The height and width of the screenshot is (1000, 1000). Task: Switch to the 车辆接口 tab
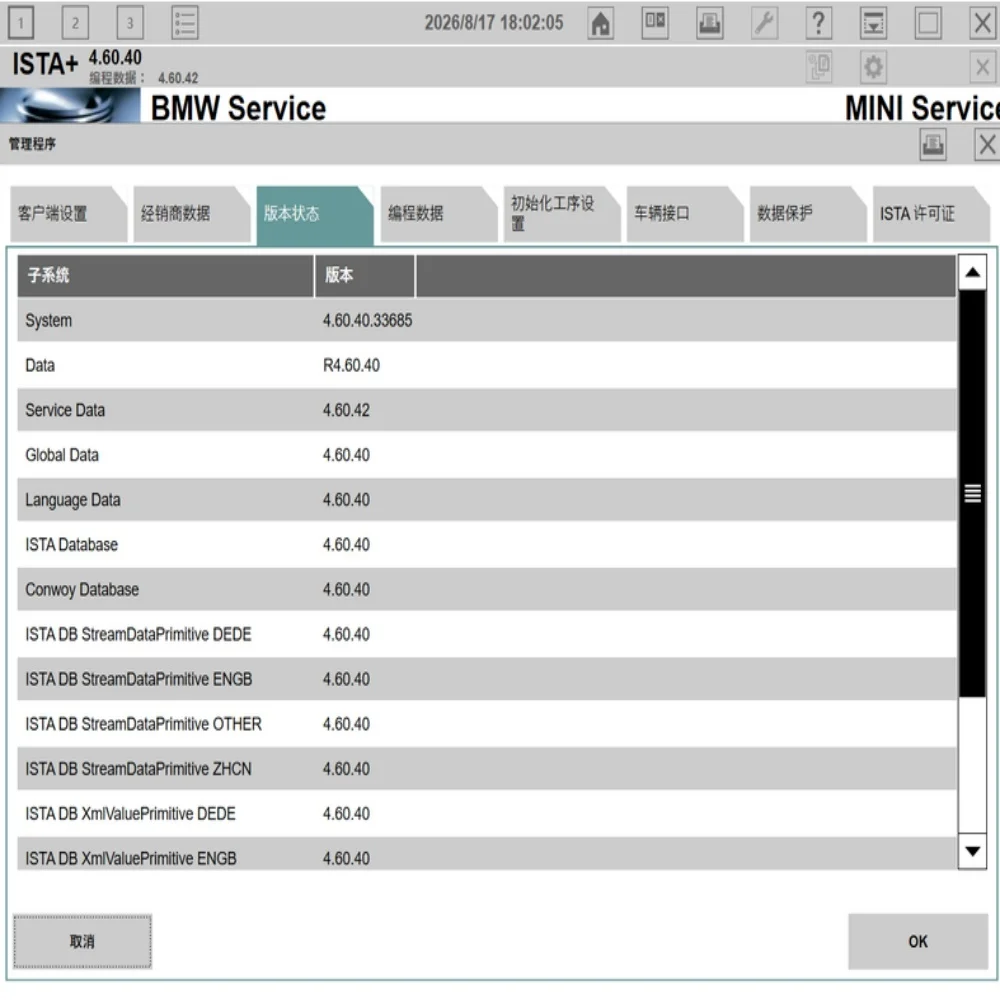685,214
